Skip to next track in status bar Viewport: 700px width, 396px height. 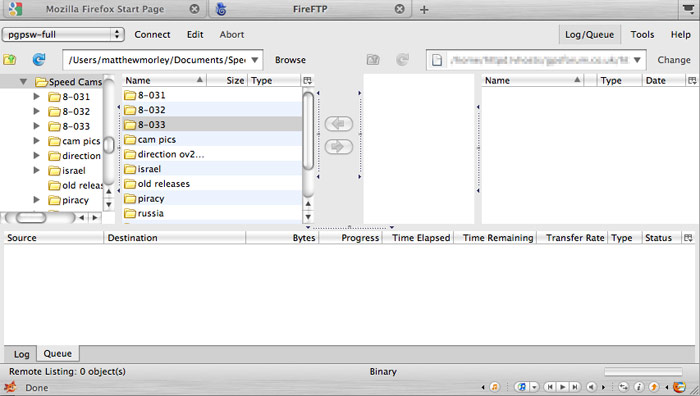coord(575,387)
